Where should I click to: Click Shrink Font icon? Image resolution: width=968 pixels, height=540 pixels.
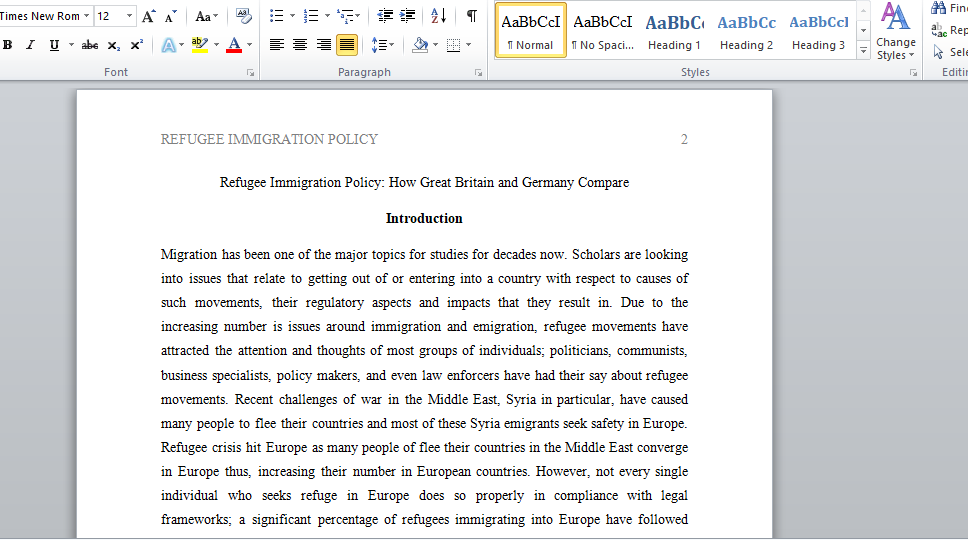tap(171, 16)
